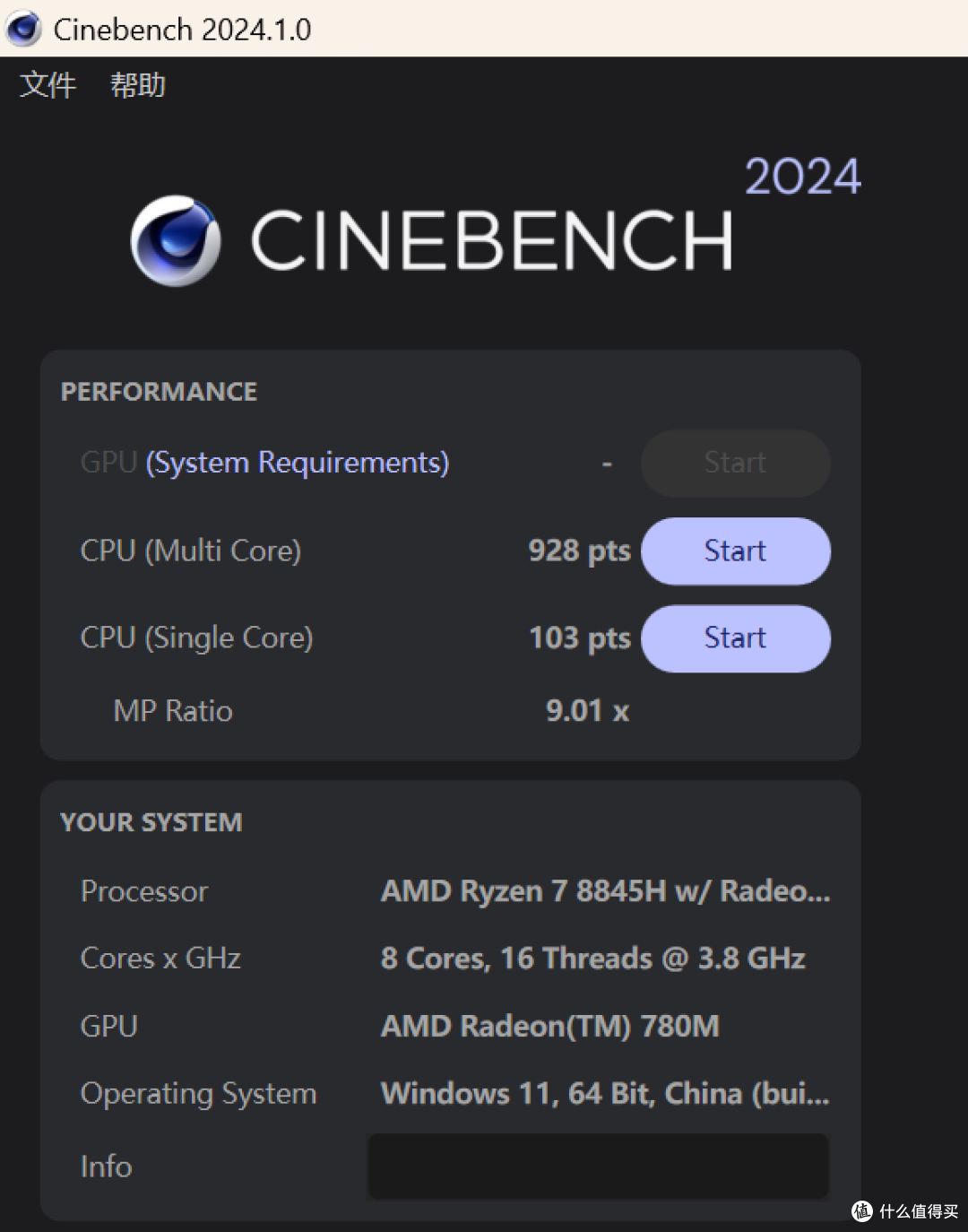Focus the Info text field

coord(598,1166)
